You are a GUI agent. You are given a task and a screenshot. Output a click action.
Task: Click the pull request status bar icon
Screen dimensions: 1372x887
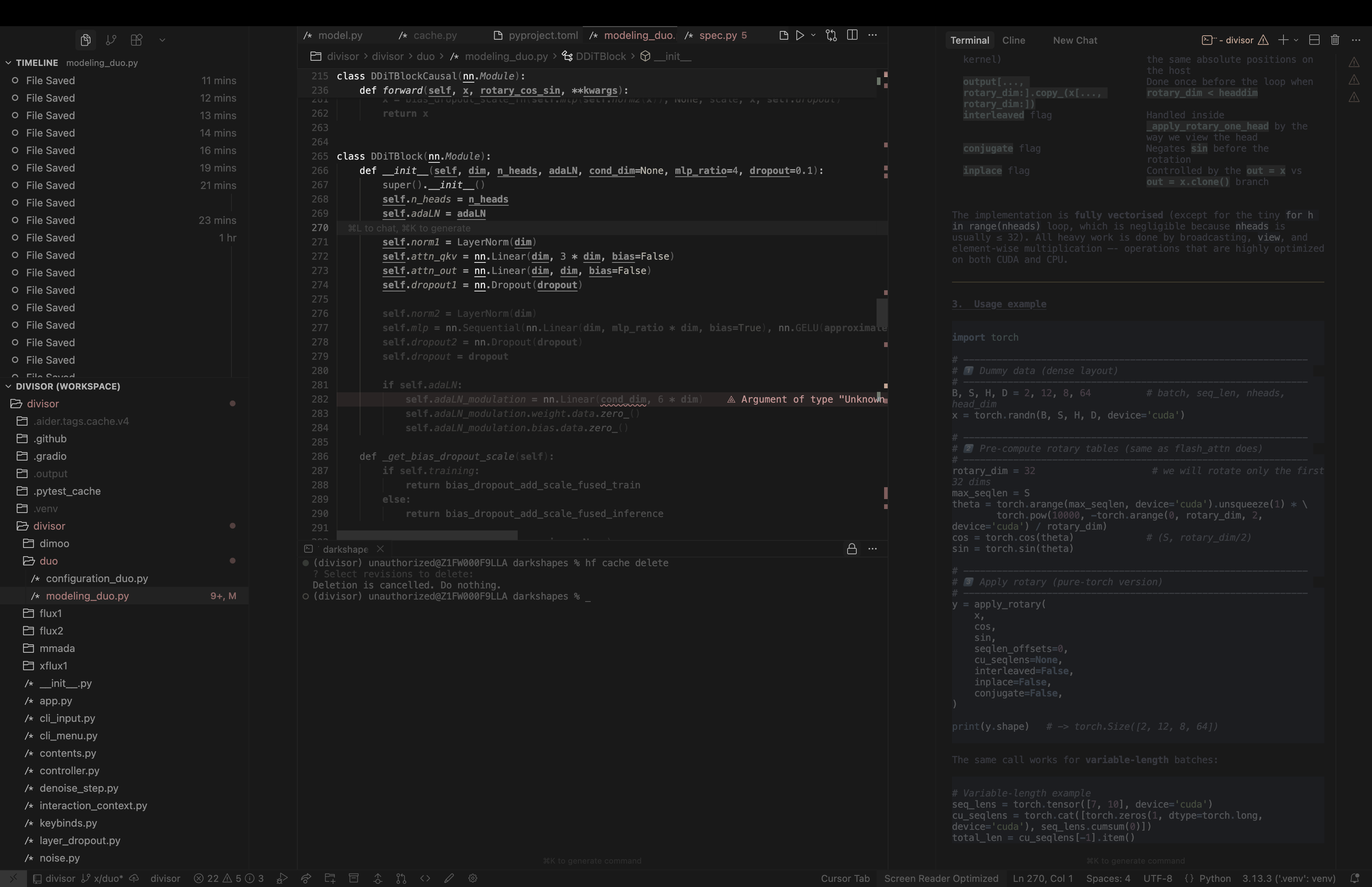(401, 878)
